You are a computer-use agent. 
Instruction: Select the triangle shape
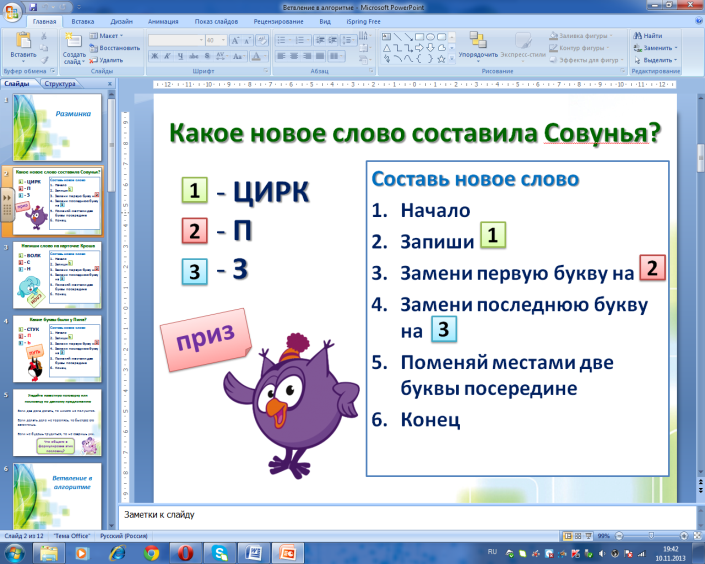(x=387, y=48)
